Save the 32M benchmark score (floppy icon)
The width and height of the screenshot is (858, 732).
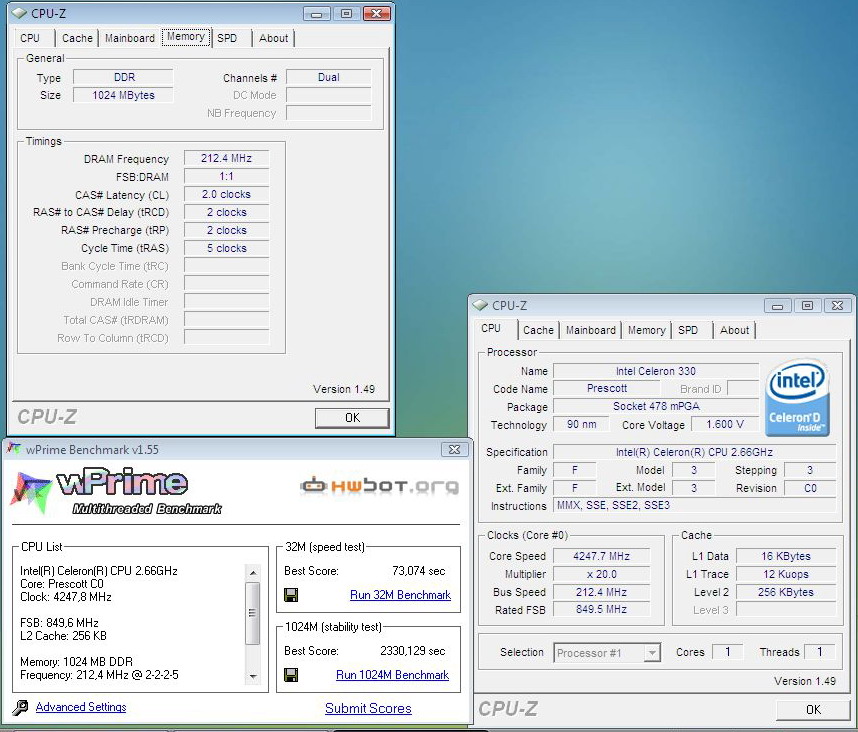(x=291, y=595)
